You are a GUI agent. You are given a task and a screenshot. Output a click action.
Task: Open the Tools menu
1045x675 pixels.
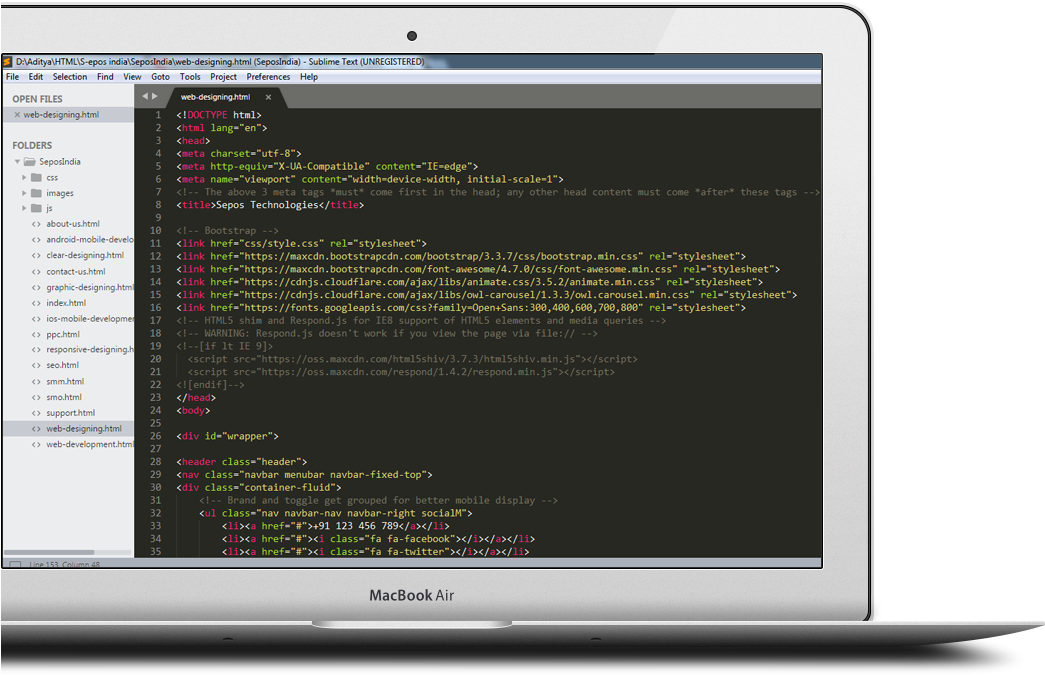(x=190, y=77)
